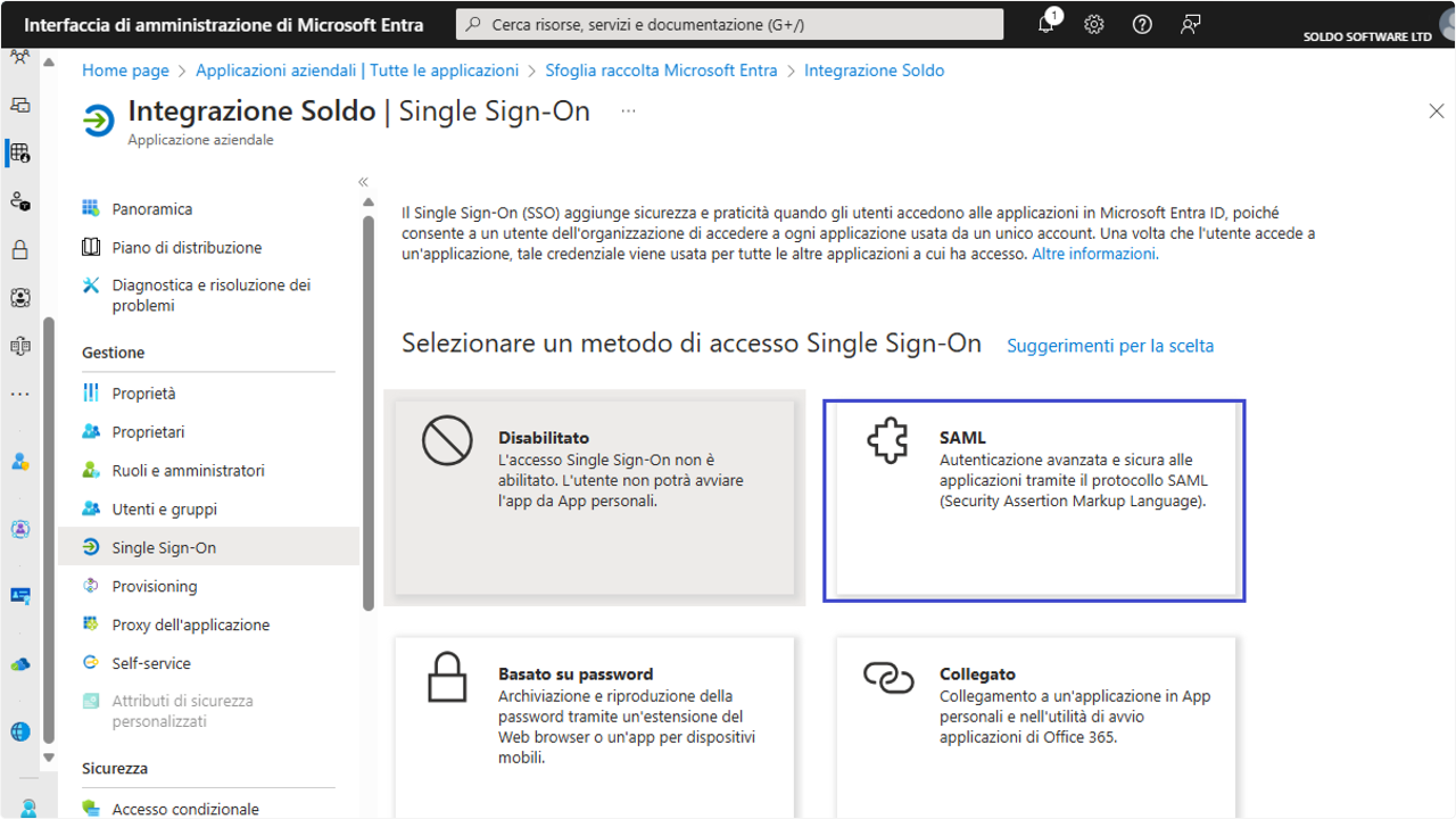Select Single Sign-On menu item
Viewport: 1456px width, 819px height.
point(208,547)
